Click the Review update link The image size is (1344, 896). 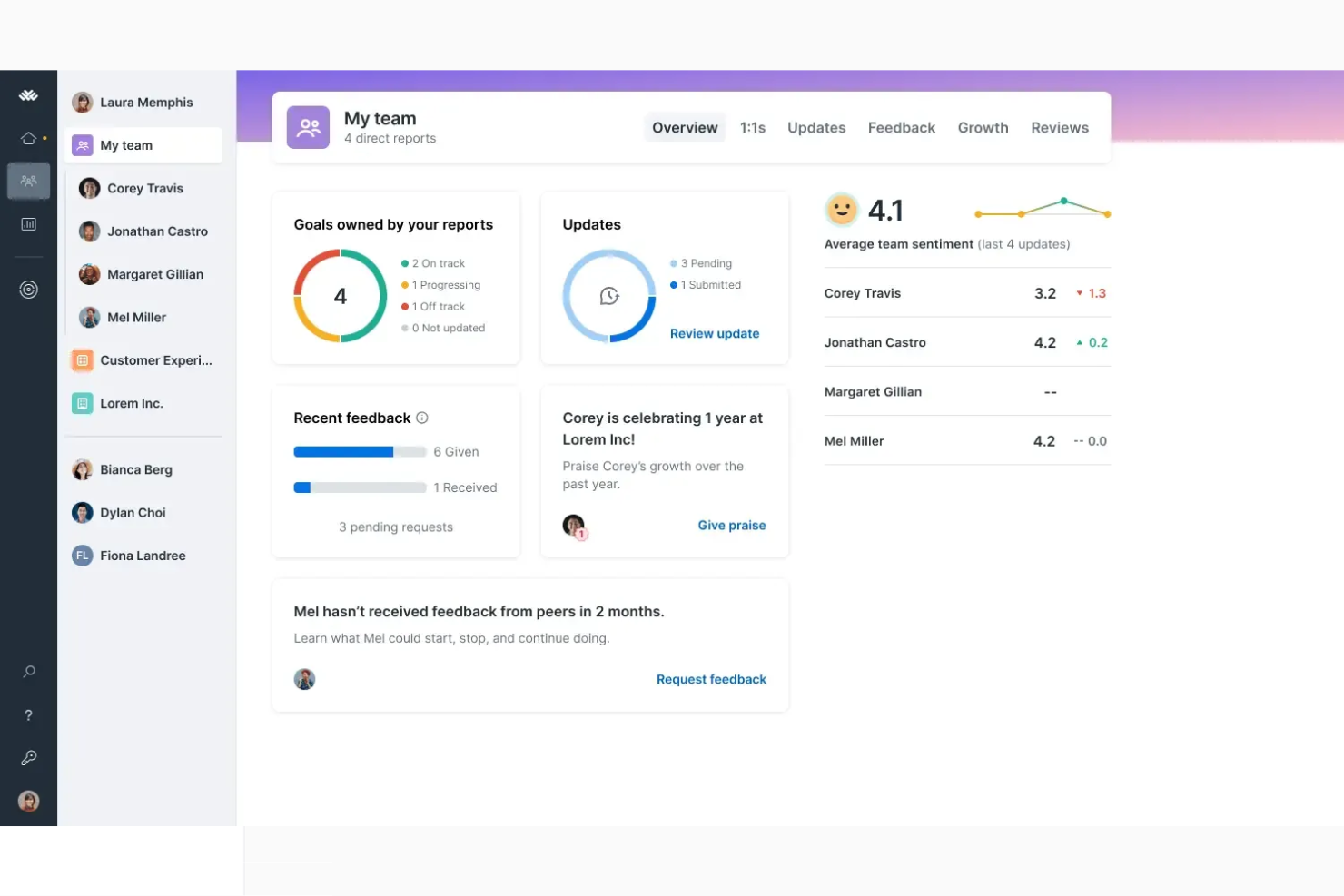[x=714, y=333]
